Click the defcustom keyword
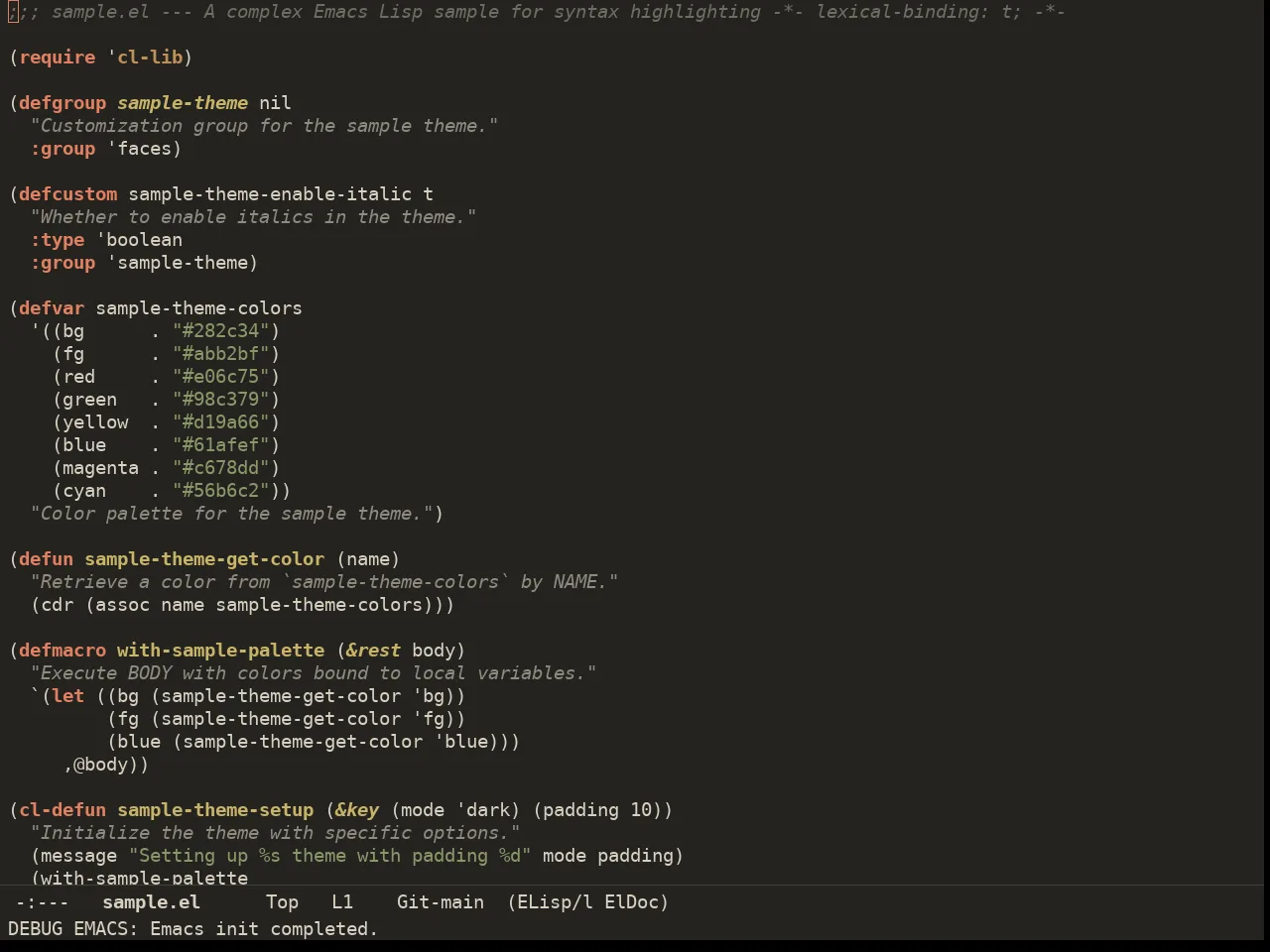 (x=67, y=194)
